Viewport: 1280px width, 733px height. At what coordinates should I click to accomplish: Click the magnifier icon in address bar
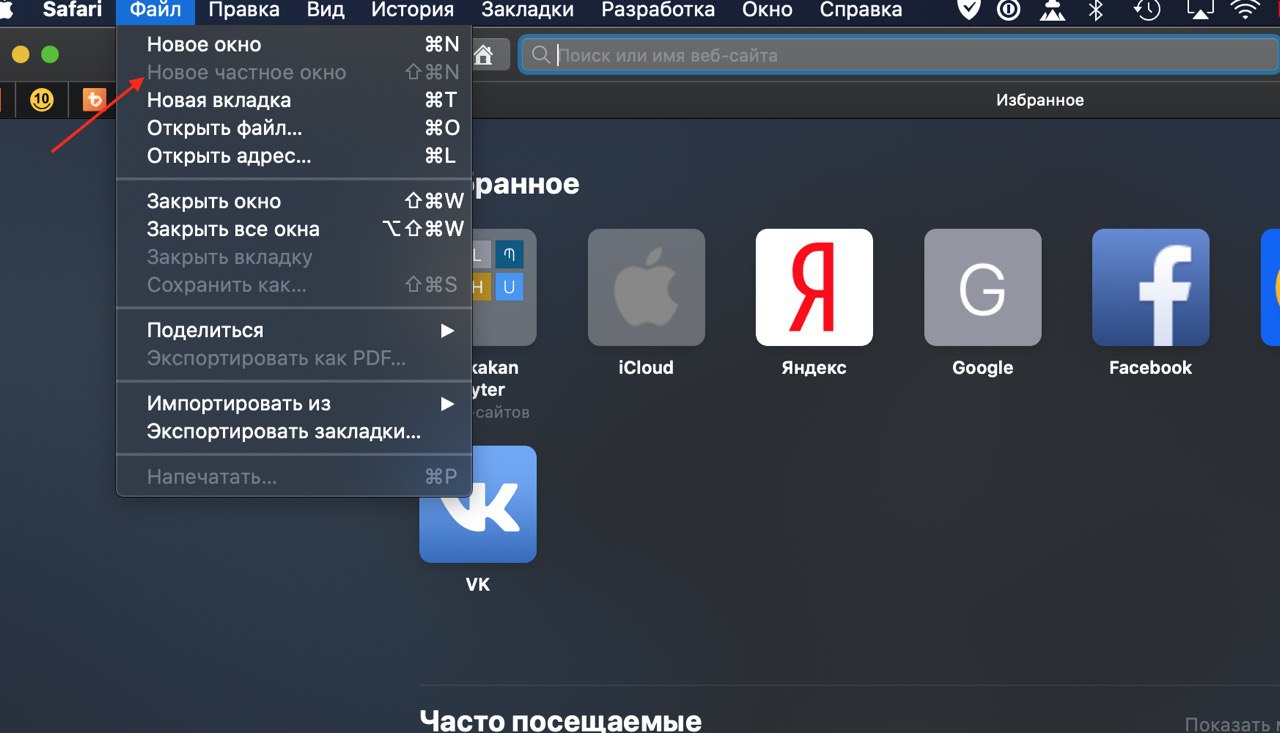[x=540, y=55]
